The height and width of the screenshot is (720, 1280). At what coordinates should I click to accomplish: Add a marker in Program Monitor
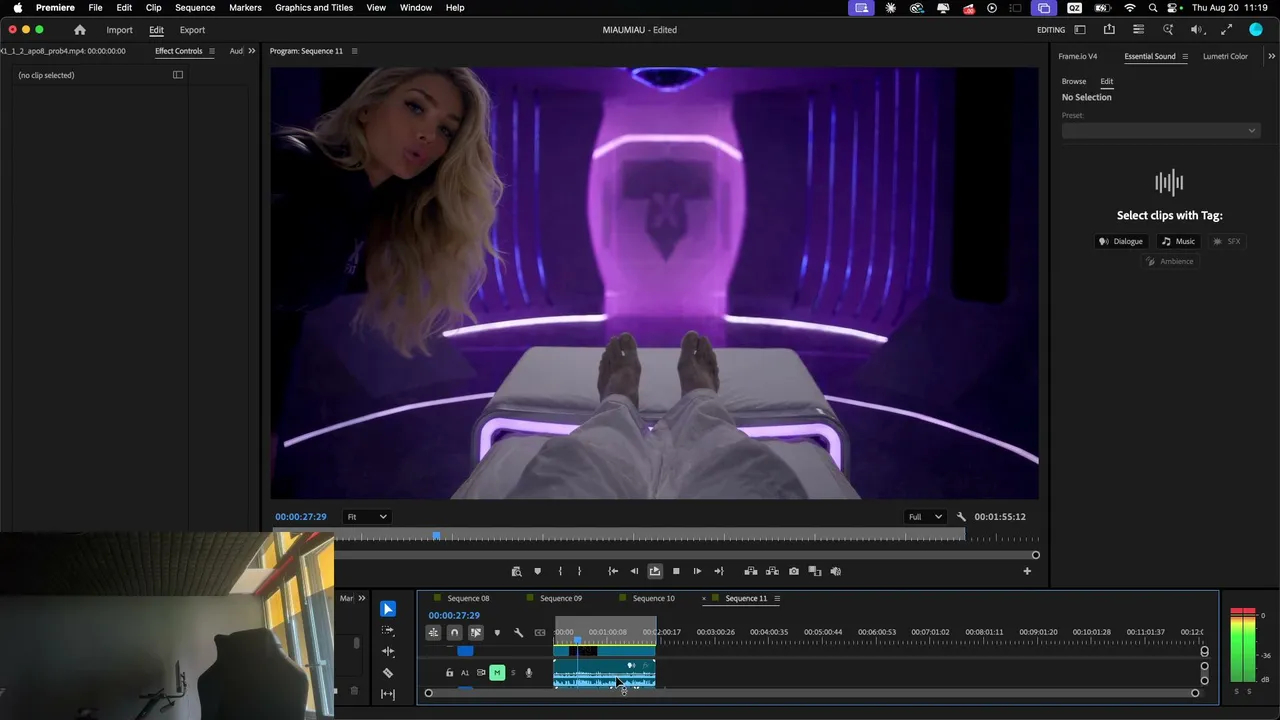point(537,571)
